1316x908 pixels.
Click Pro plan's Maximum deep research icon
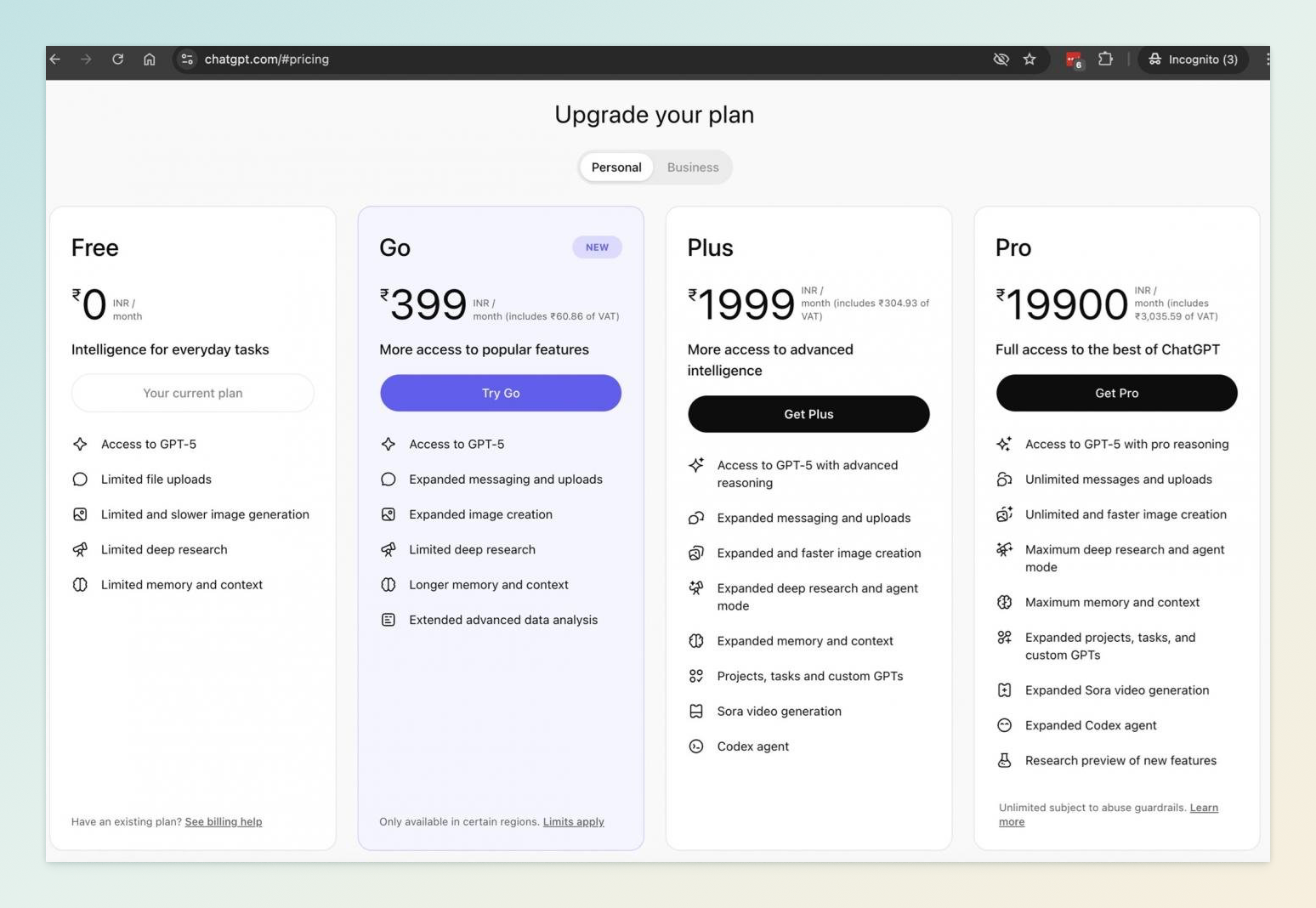[x=1004, y=549]
